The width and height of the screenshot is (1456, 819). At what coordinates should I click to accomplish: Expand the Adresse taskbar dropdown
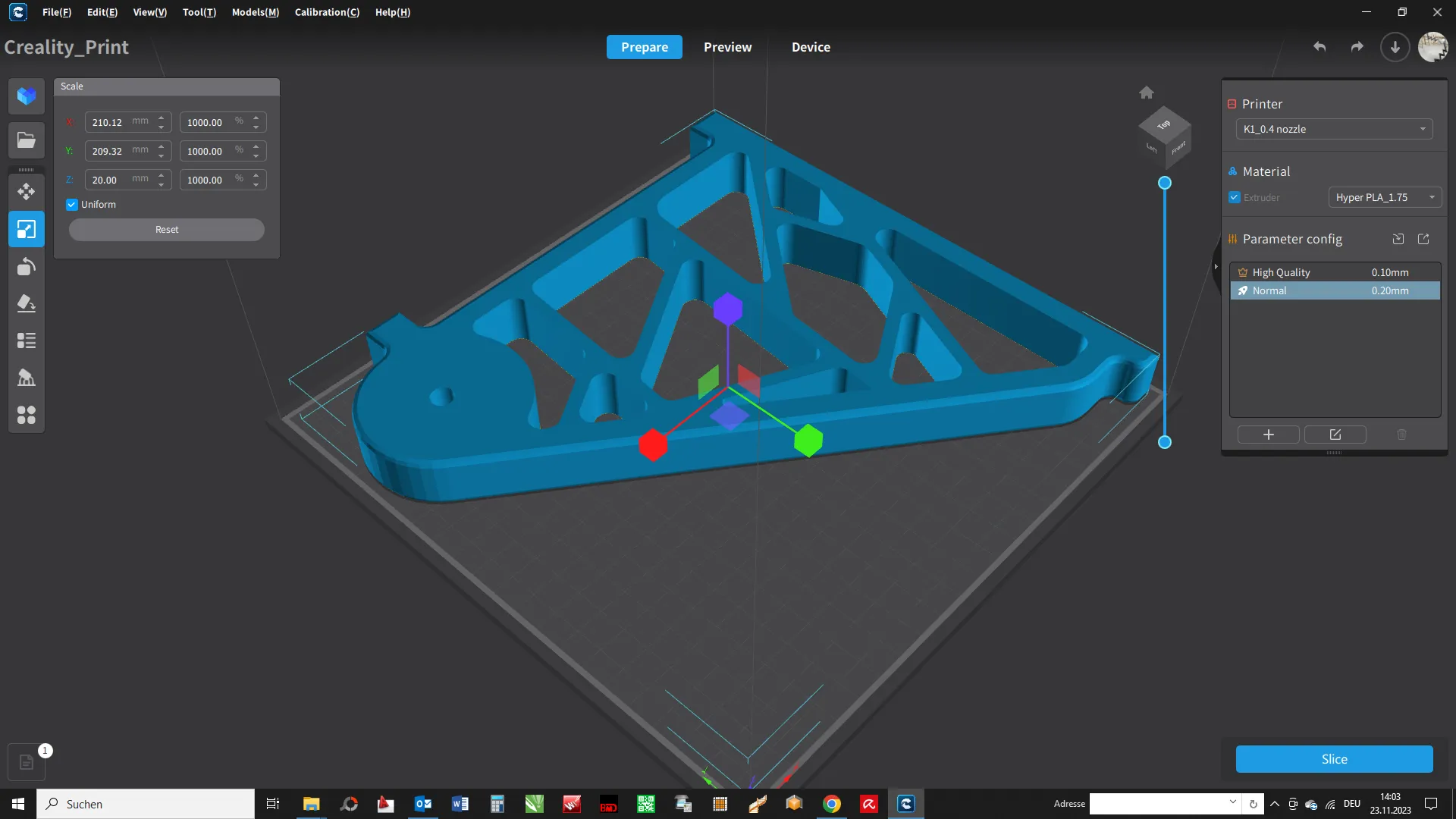point(1232,802)
